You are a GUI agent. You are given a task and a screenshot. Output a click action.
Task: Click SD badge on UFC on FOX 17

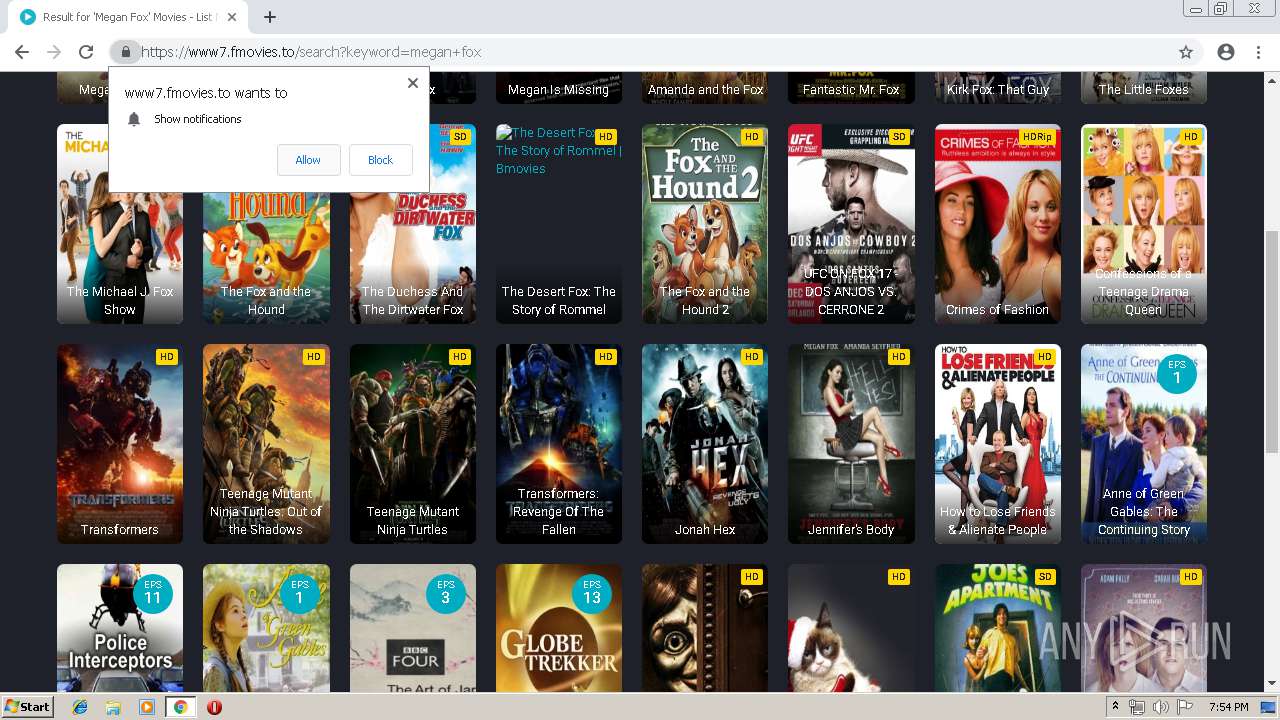coord(898,137)
